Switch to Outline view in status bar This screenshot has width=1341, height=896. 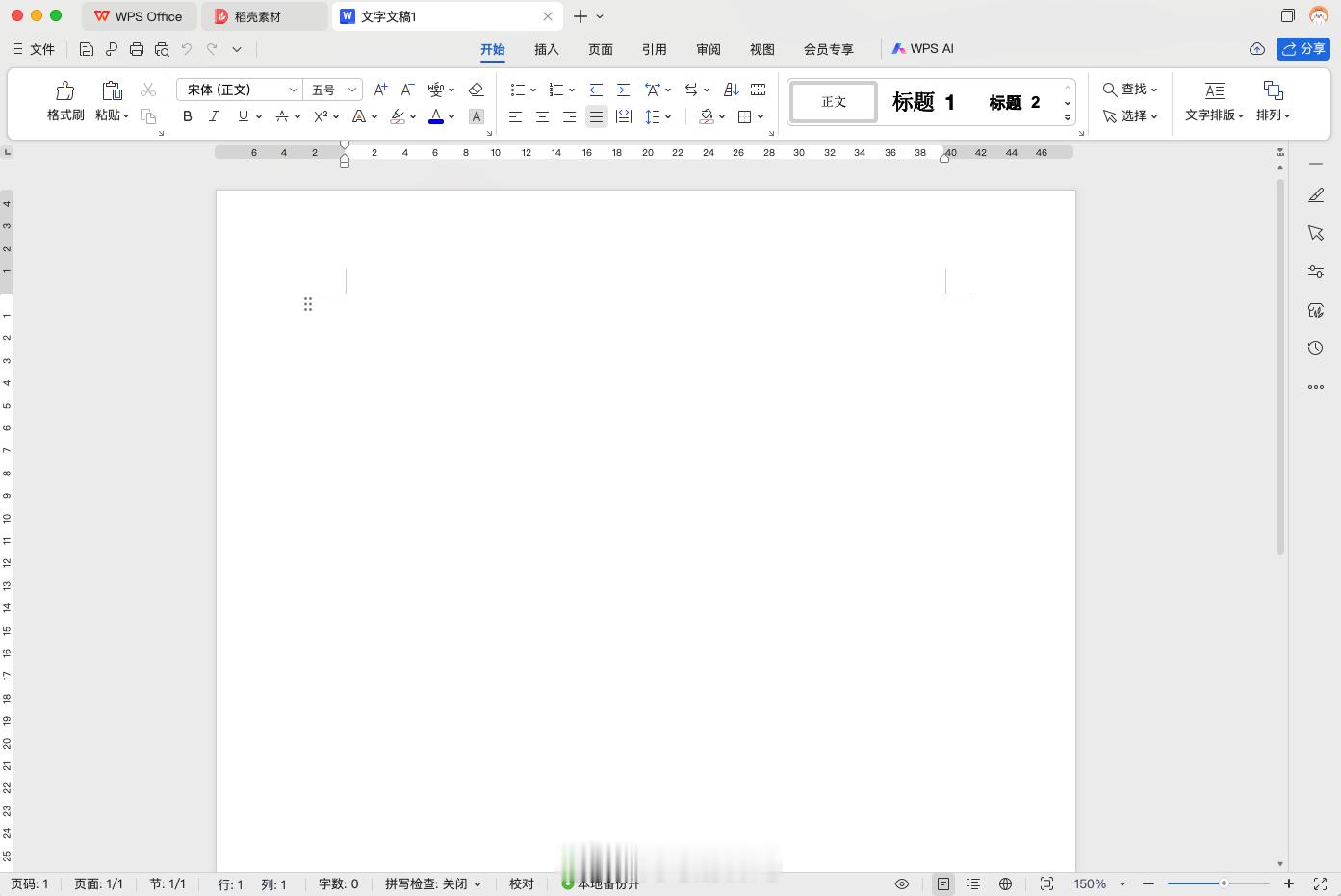[974, 883]
